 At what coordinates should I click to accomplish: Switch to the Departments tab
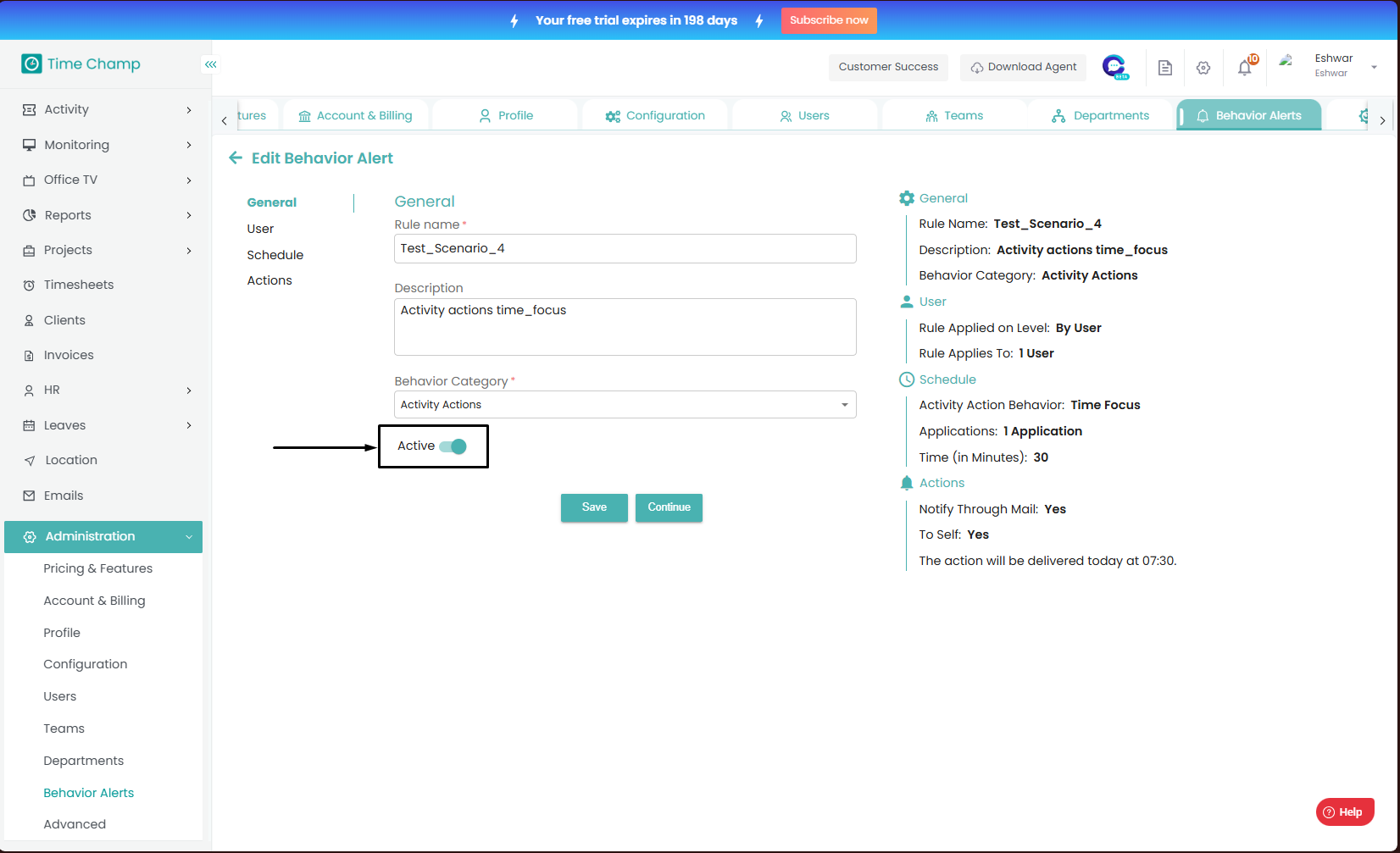pos(1101,116)
